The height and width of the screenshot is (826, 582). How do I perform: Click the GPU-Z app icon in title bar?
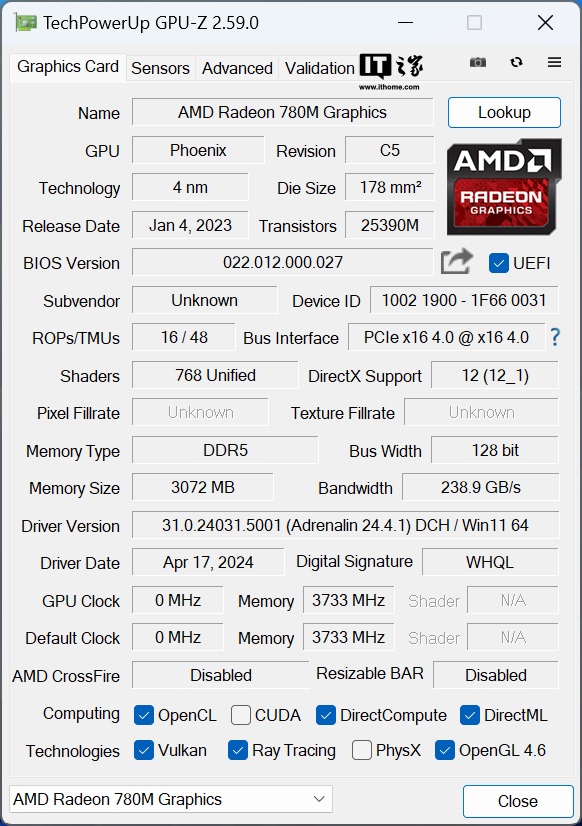pos(26,23)
